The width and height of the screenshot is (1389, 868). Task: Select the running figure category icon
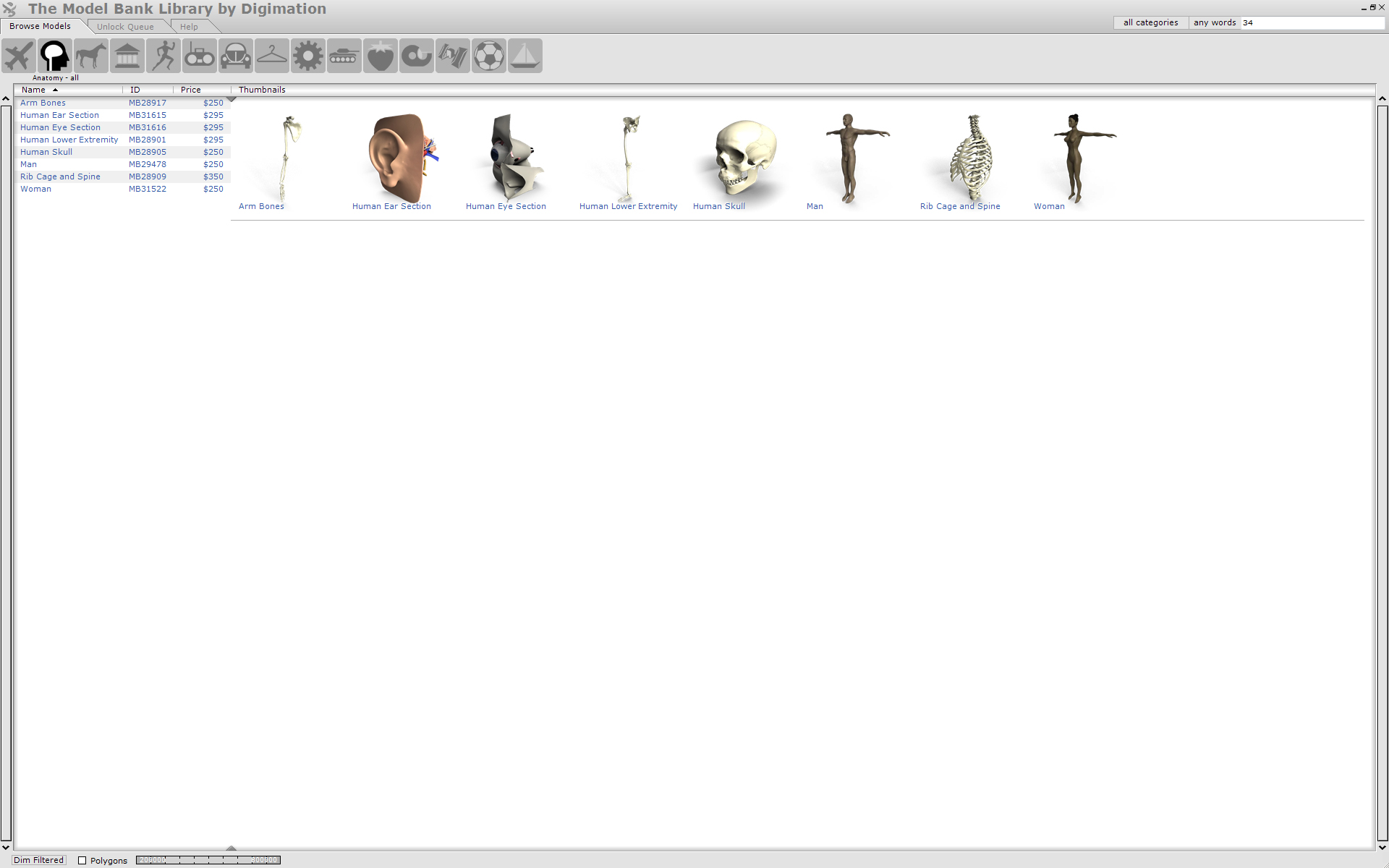(163, 56)
